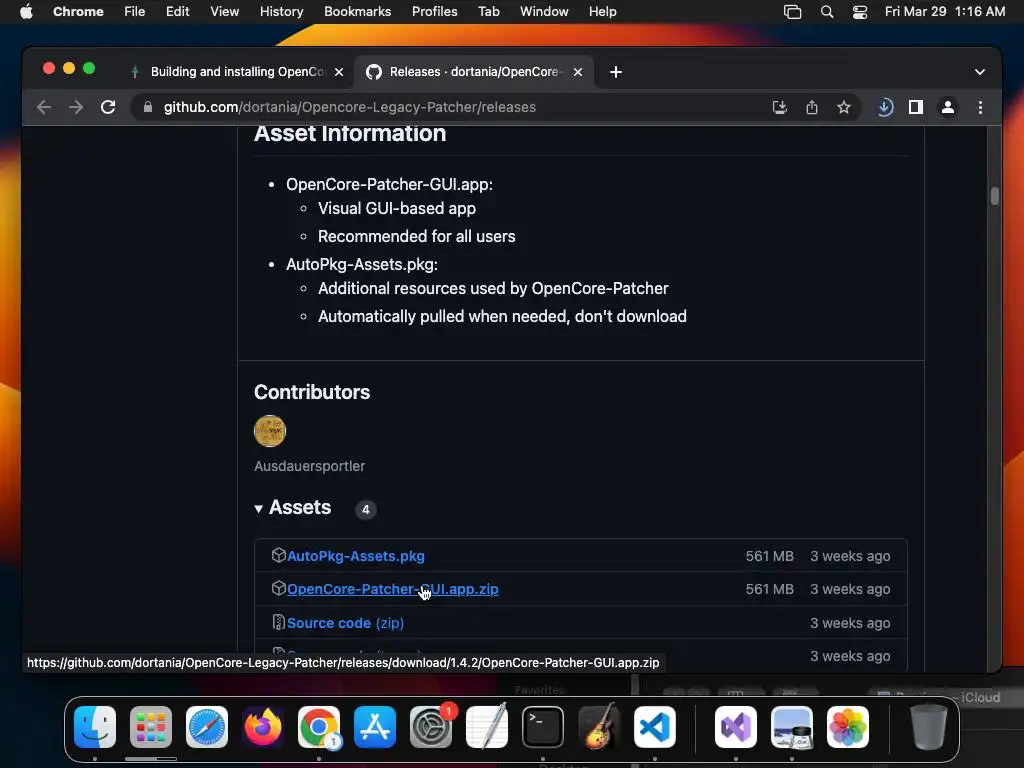Click the page vertical scrollbar thumb
Image resolution: width=1024 pixels, height=768 pixels.
pyautogui.click(x=995, y=196)
